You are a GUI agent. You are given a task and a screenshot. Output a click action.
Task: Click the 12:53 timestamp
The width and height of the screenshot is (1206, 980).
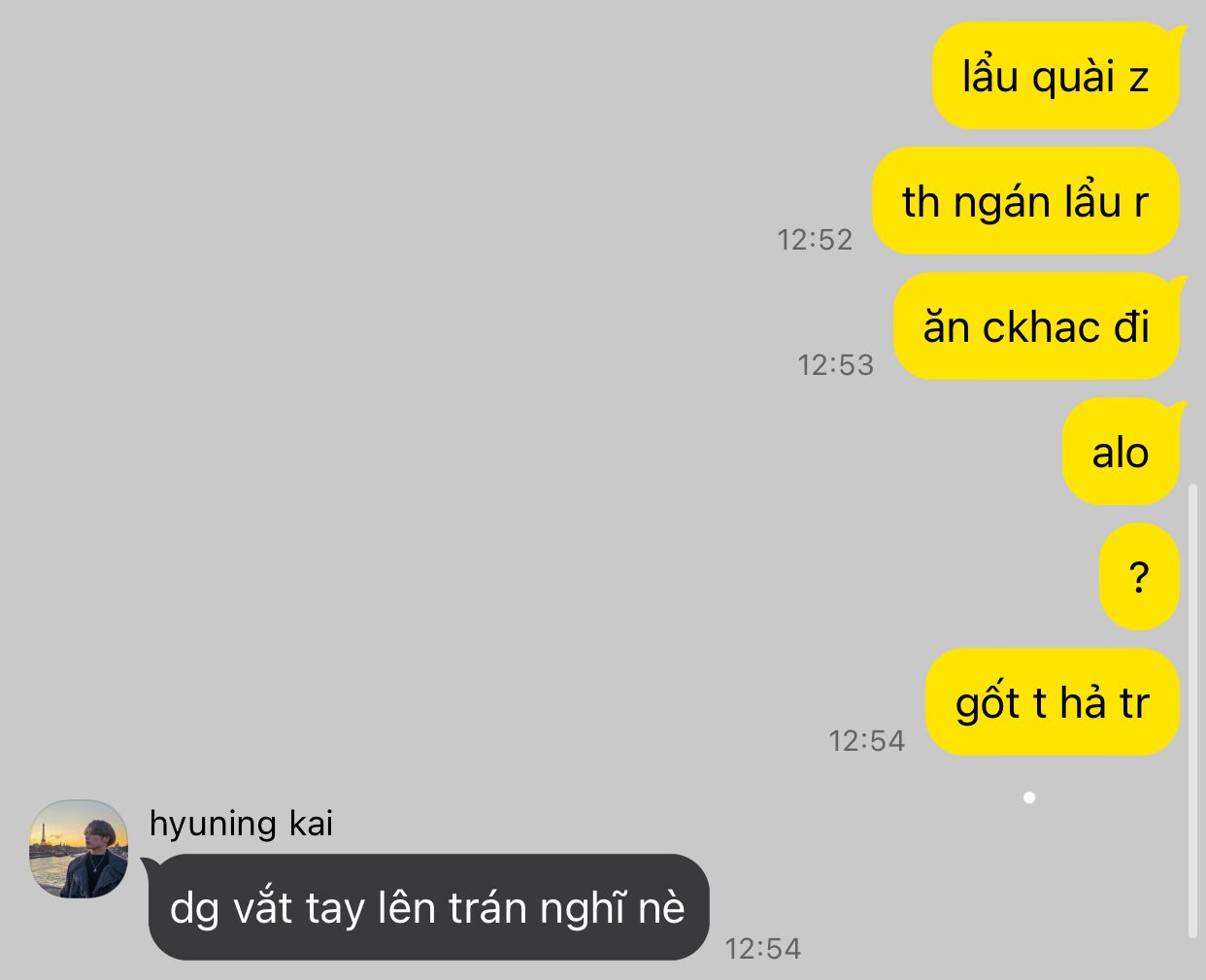(836, 365)
